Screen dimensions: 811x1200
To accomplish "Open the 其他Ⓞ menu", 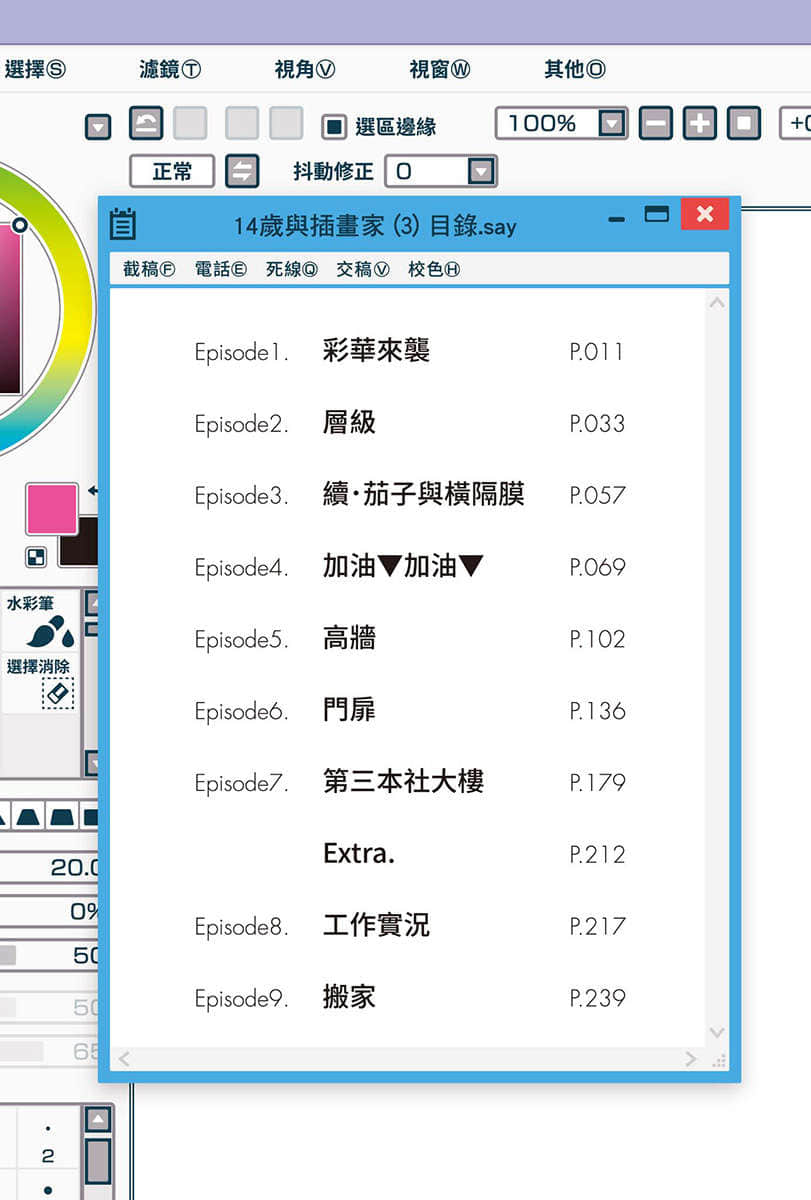I will point(575,69).
